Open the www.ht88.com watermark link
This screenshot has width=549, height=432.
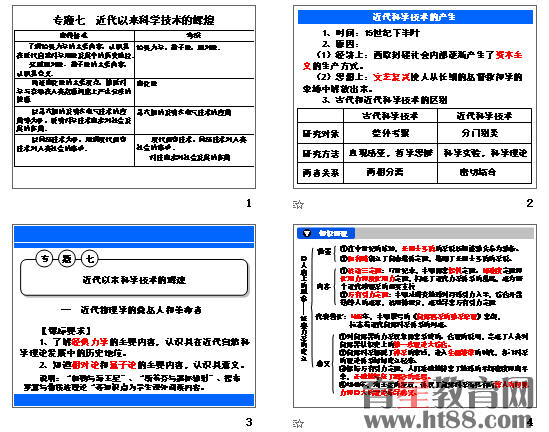point(449,418)
